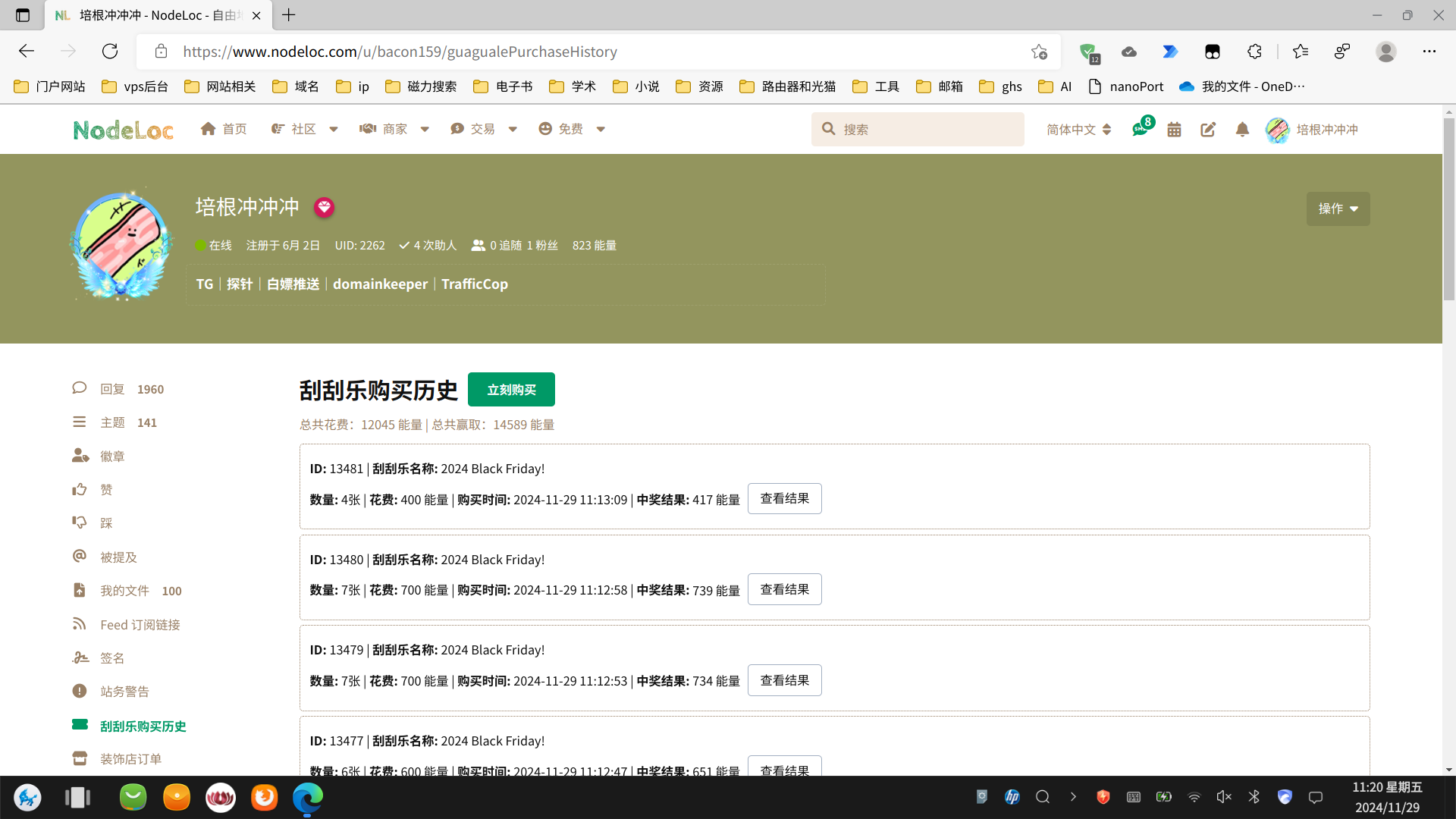The width and height of the screenshot is (1456, 819).
Task: View results for ID 13479
Action: click(x=784, y=680)
